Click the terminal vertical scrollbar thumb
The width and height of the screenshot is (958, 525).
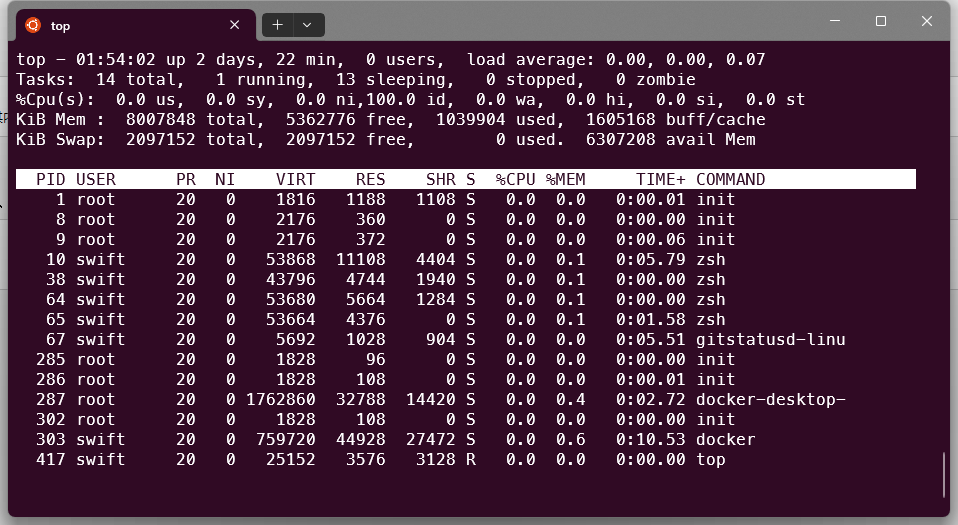tap(944, 475)
